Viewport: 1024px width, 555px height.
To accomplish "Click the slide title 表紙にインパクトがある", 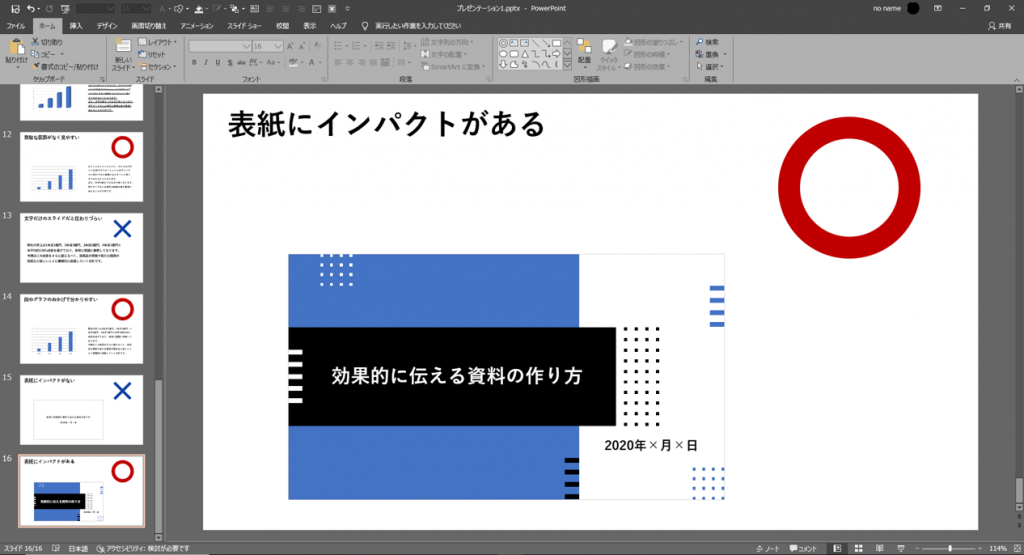I will pyautogui.click(x=387, y=124).
